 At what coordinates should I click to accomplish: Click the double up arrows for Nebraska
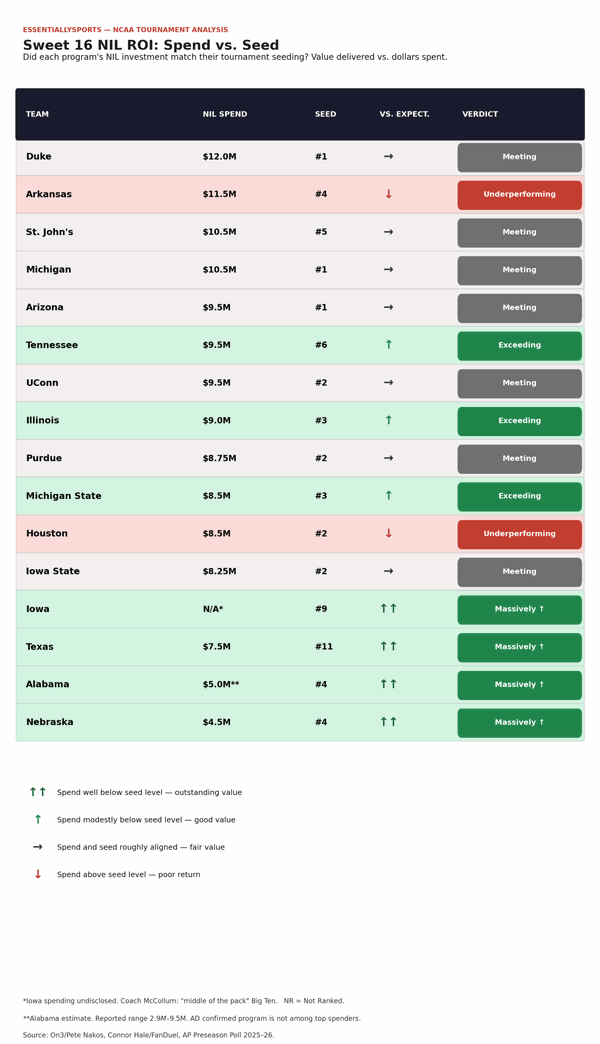click(389, 722)
